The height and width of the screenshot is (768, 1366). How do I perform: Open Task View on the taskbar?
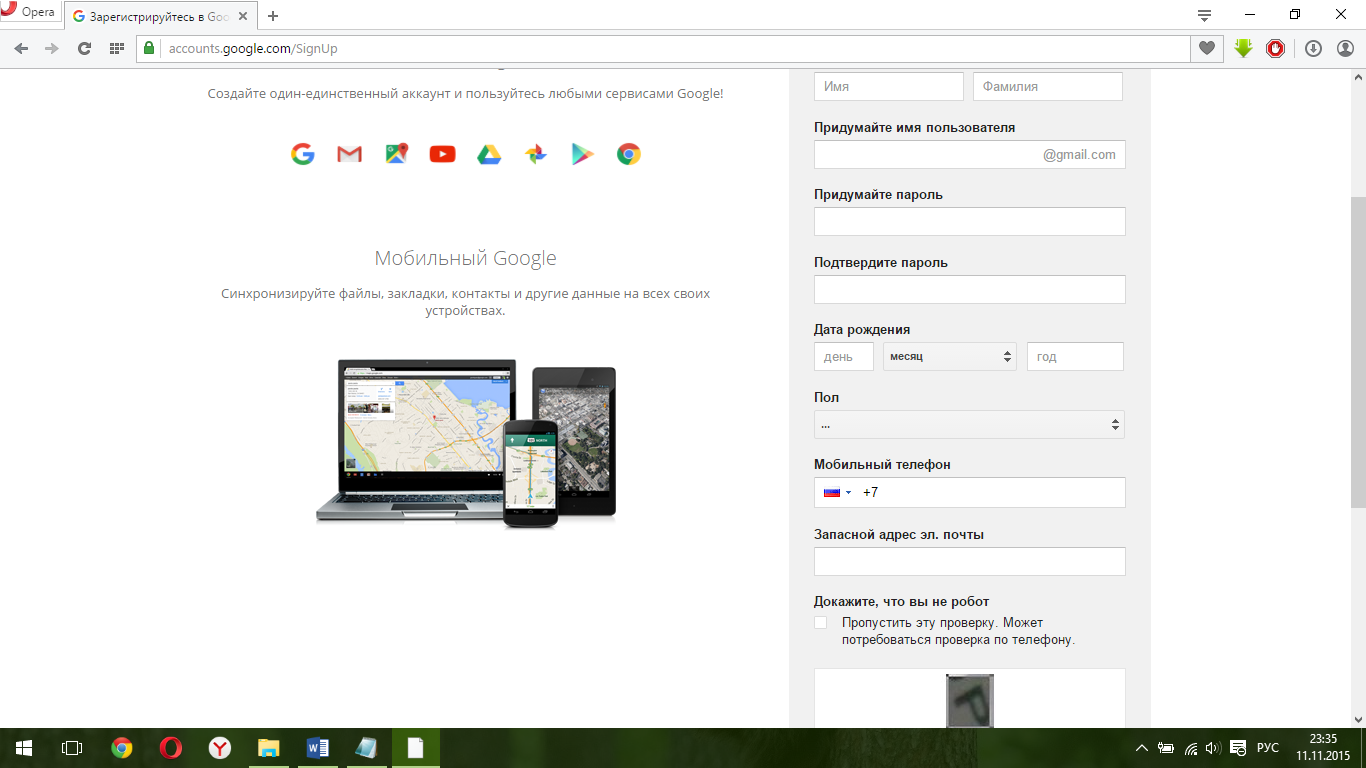coord(71,748)
